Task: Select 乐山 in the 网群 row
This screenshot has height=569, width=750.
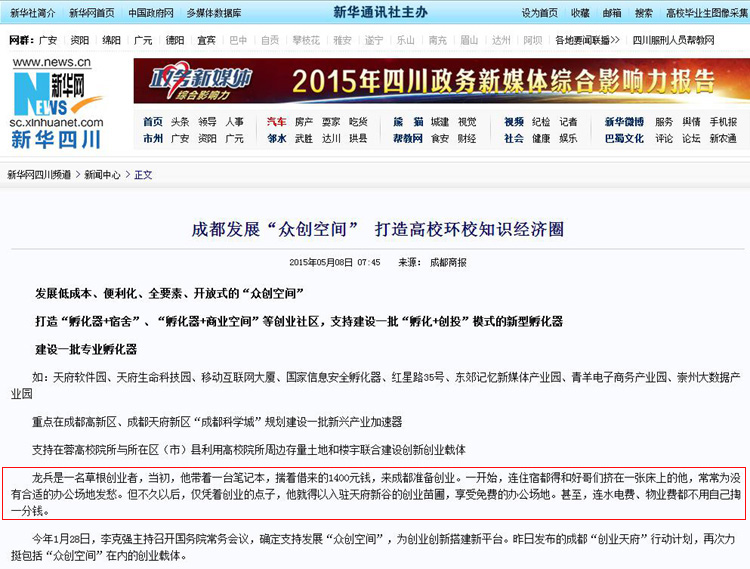Action: [x=406, y=40]
